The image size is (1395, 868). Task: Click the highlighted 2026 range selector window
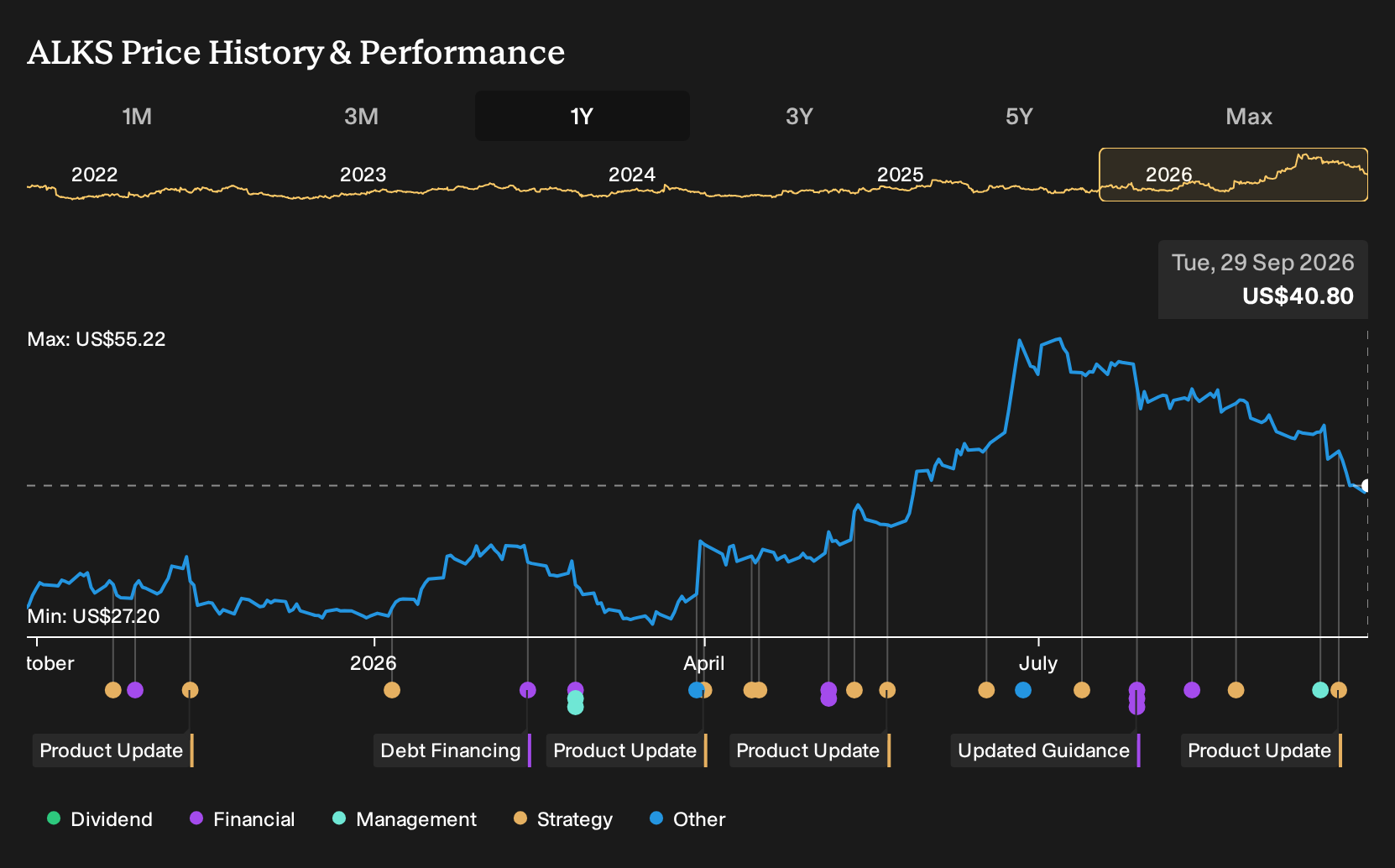pos(1234,175)
